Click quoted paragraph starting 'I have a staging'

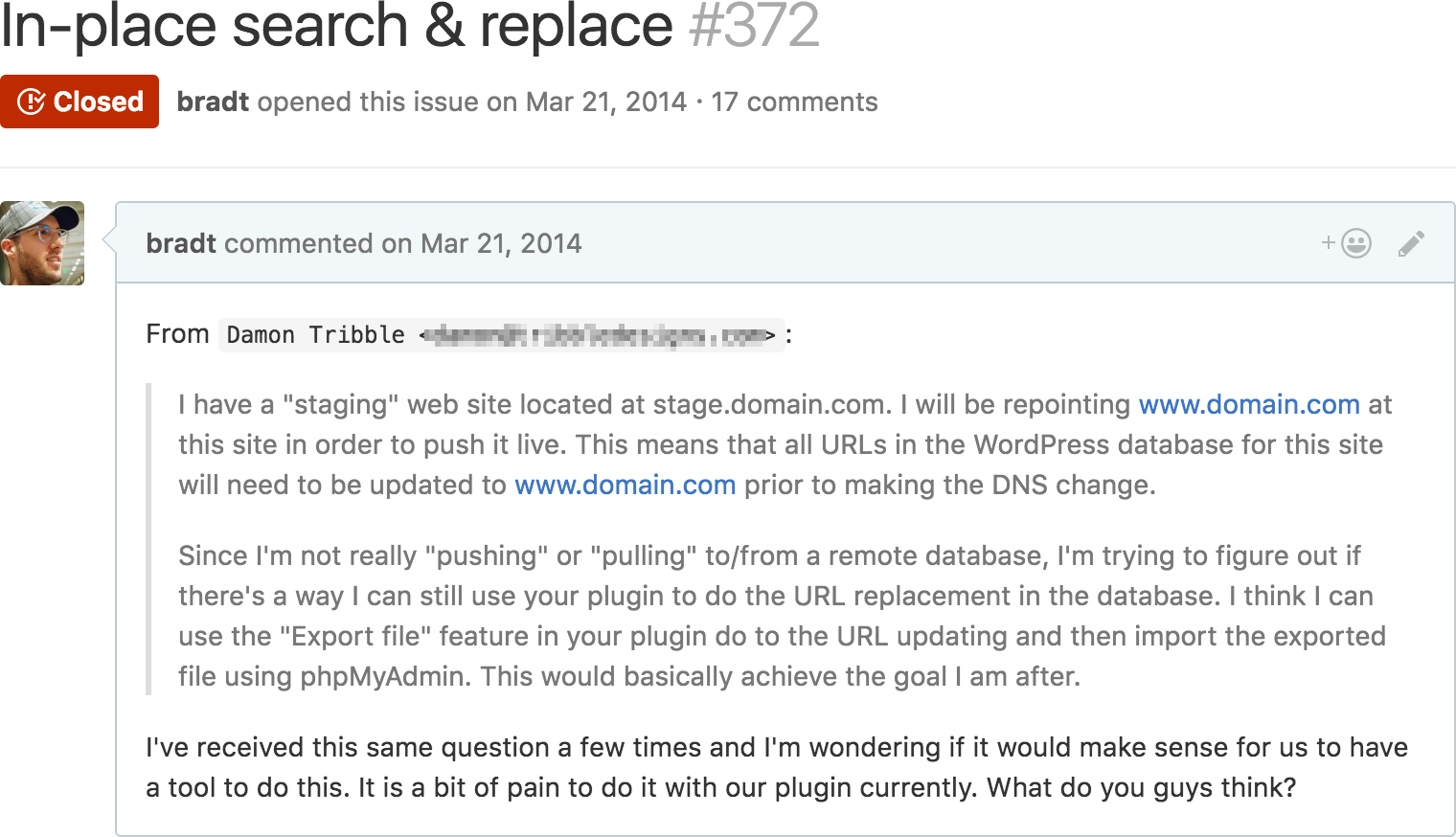point(785,444)
